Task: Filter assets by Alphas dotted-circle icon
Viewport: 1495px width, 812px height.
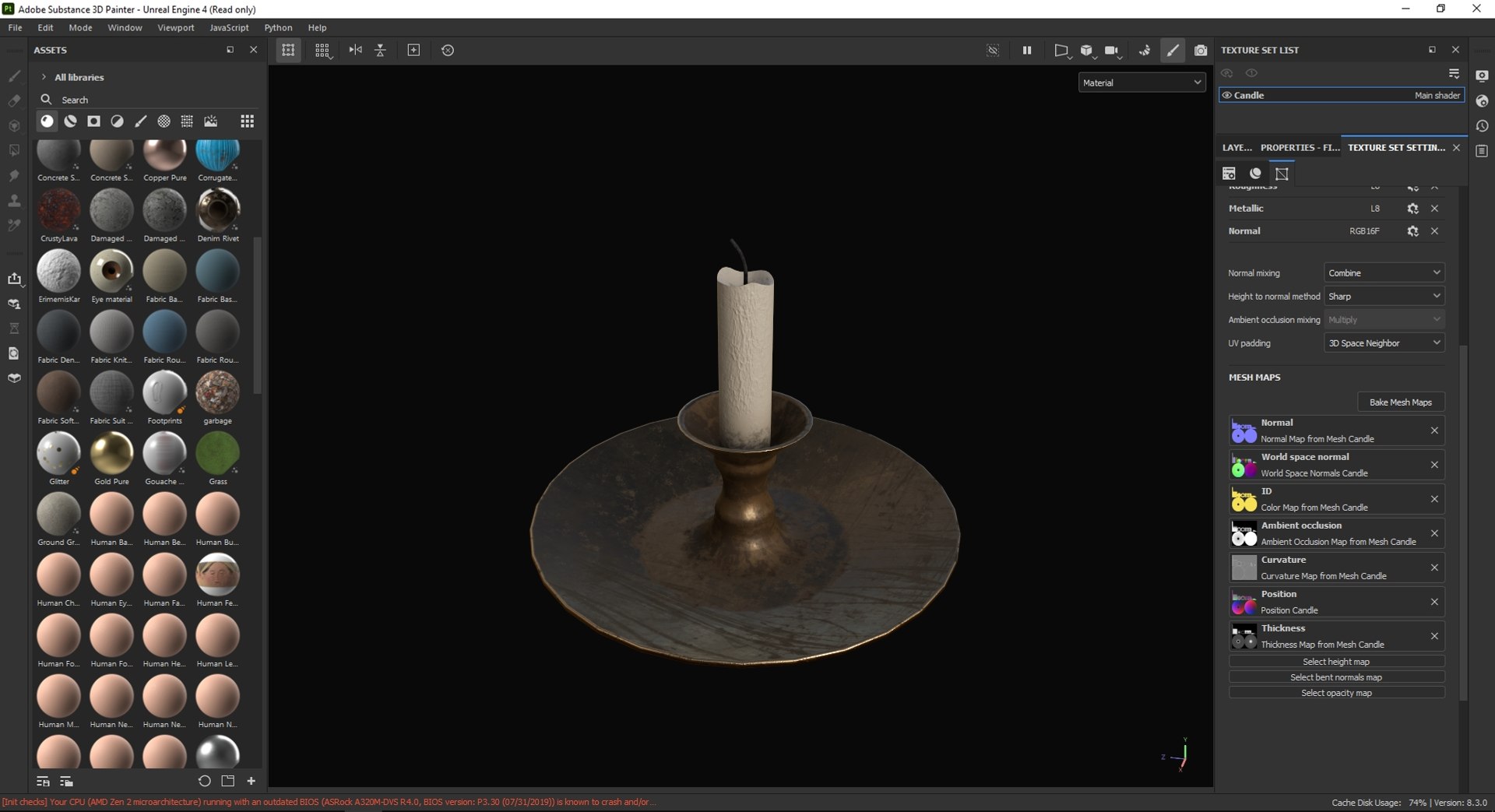Action: point(164,121)
